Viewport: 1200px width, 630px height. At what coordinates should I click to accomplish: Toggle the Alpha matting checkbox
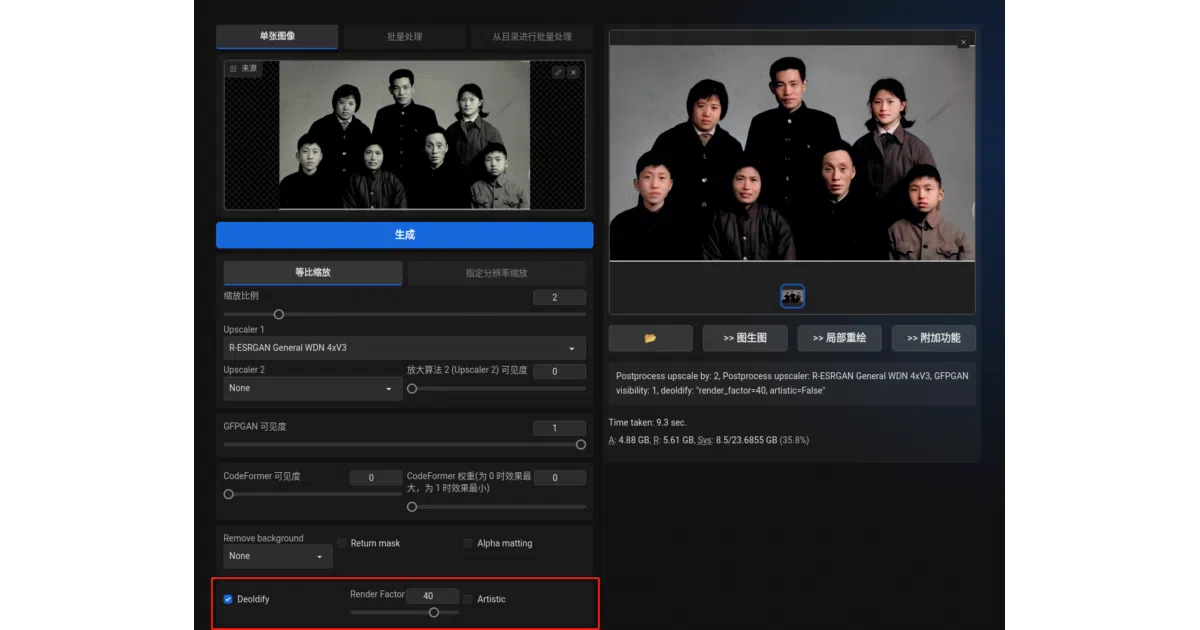point(468,543)
